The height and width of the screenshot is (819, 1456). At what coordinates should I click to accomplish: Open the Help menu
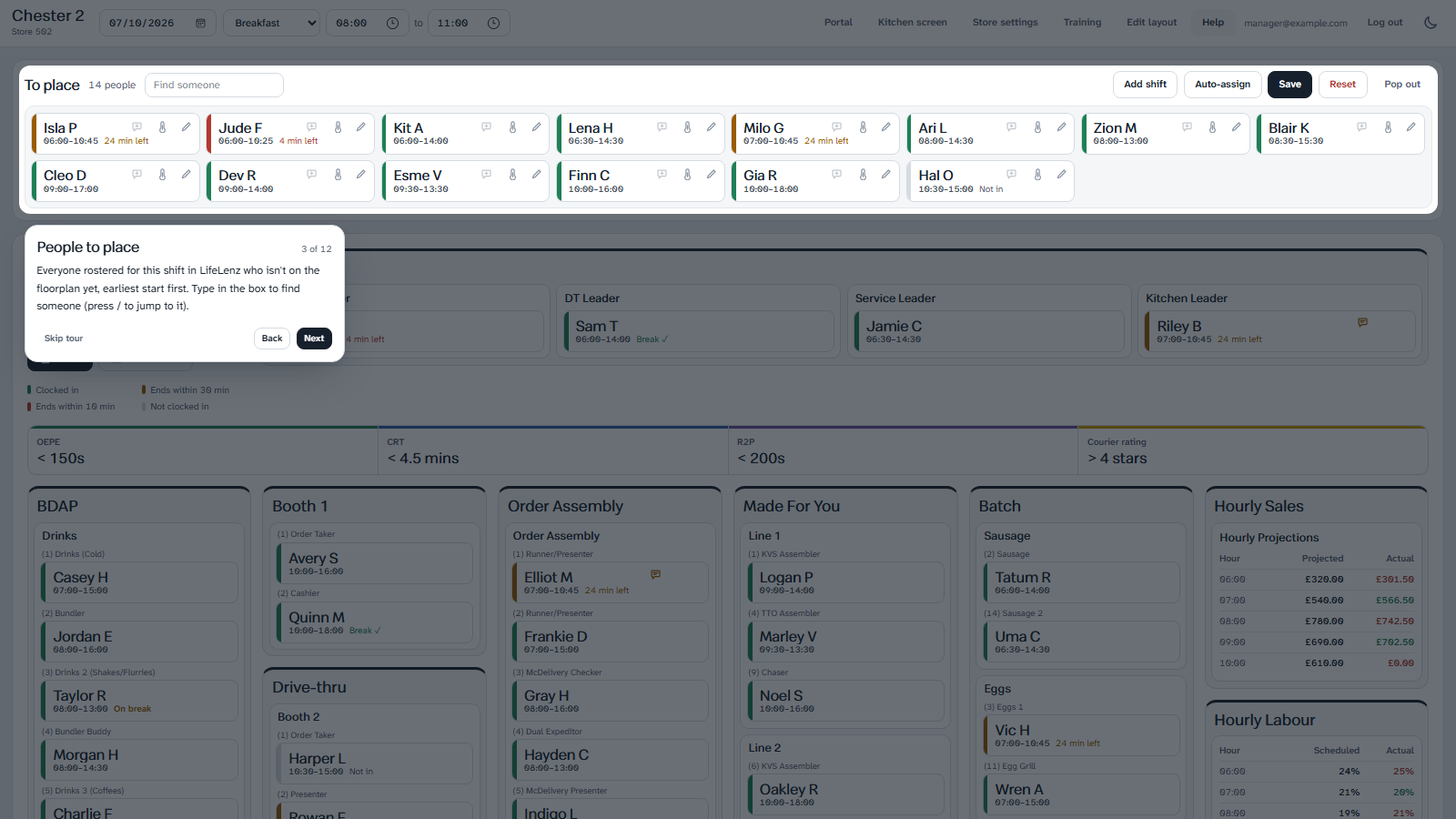[x=1212, y=23]
